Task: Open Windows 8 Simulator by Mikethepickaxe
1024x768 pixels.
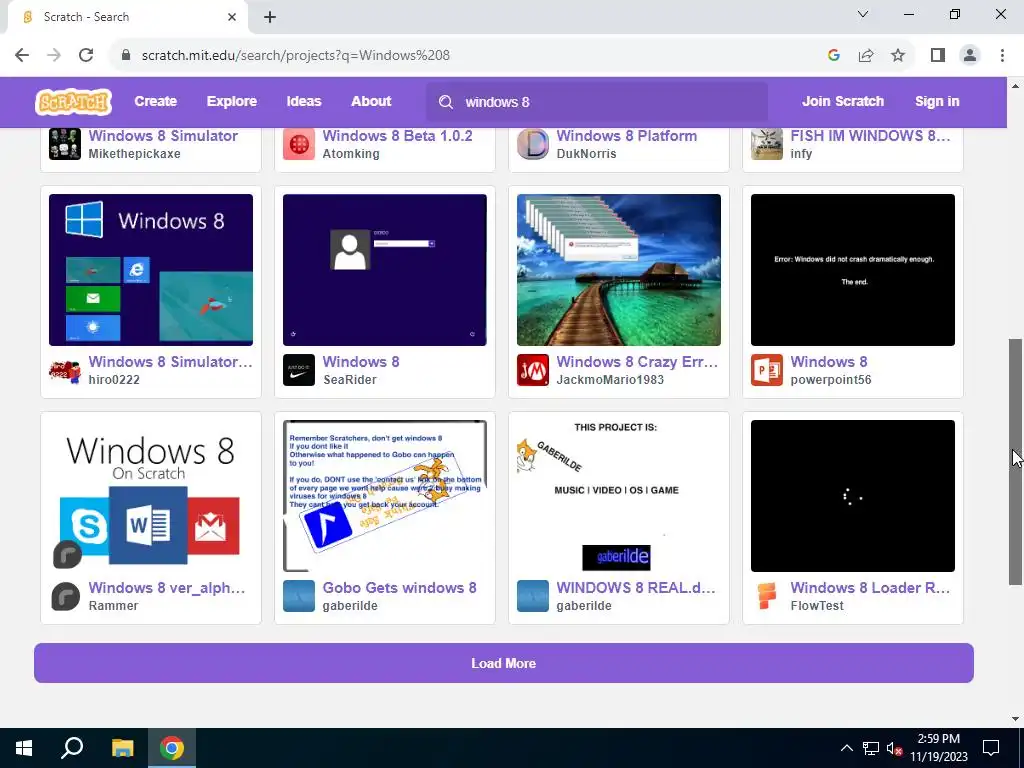Action: point(163,136)
